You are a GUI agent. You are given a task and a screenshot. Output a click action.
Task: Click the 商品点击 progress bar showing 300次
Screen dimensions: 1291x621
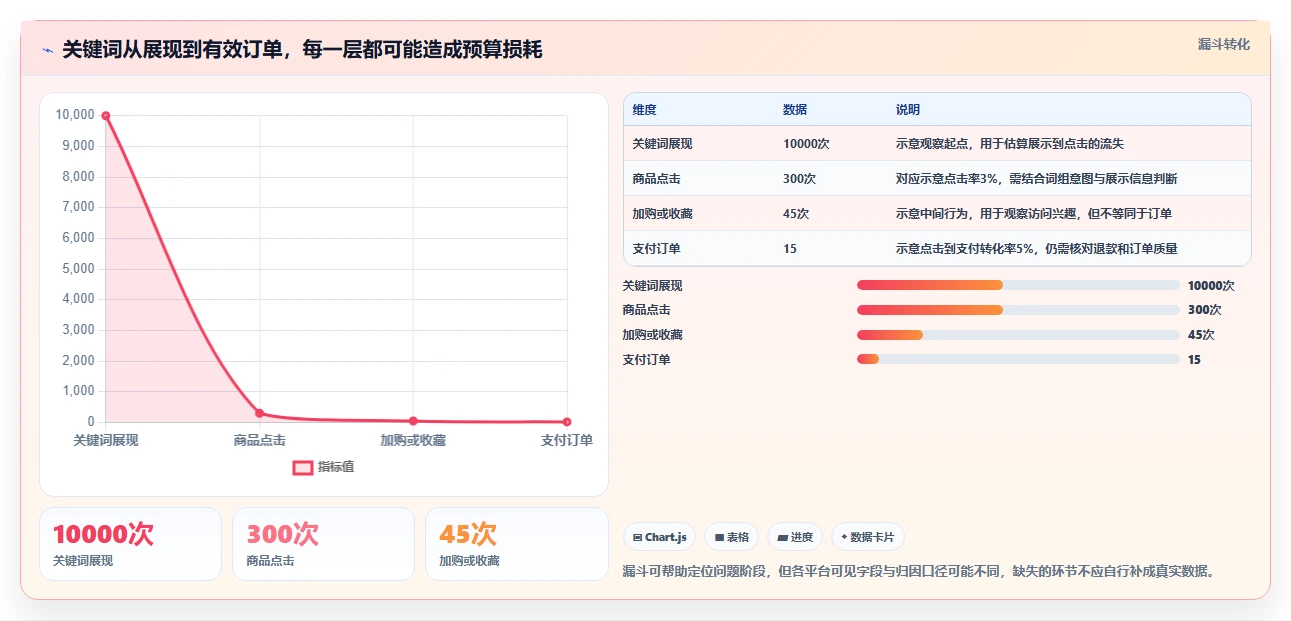coord(1018,310)
